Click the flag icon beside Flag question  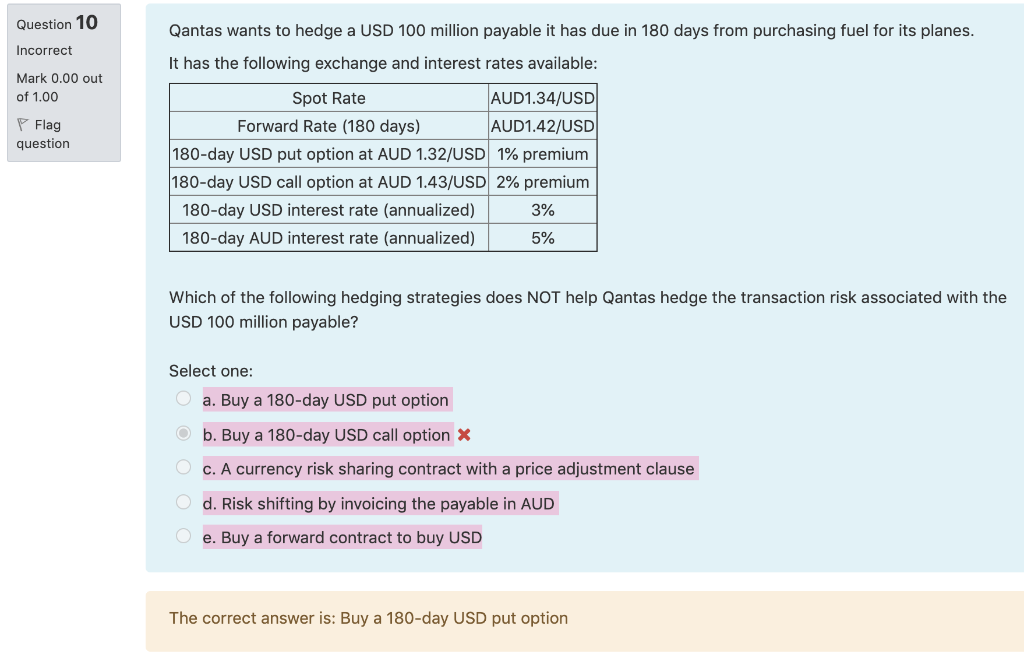pyautogui.click(x=24, y=124)
